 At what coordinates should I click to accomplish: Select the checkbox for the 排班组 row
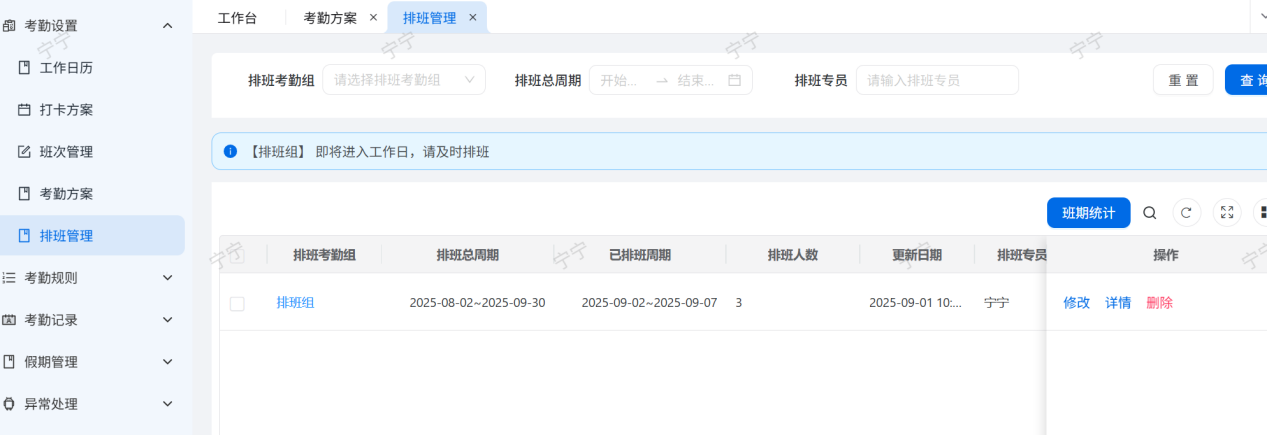(237, 303)
